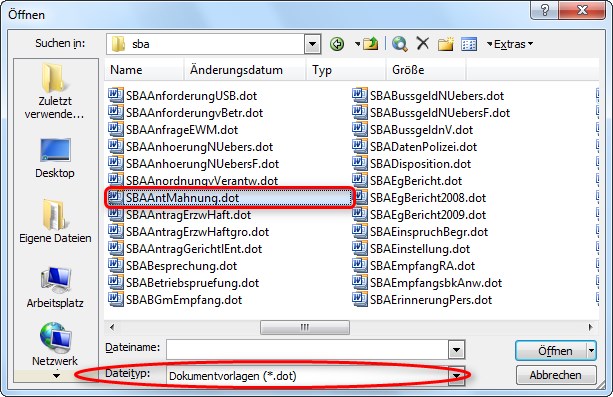
Task: Open Netzwerk in places bar
Action: click(55, 344)
